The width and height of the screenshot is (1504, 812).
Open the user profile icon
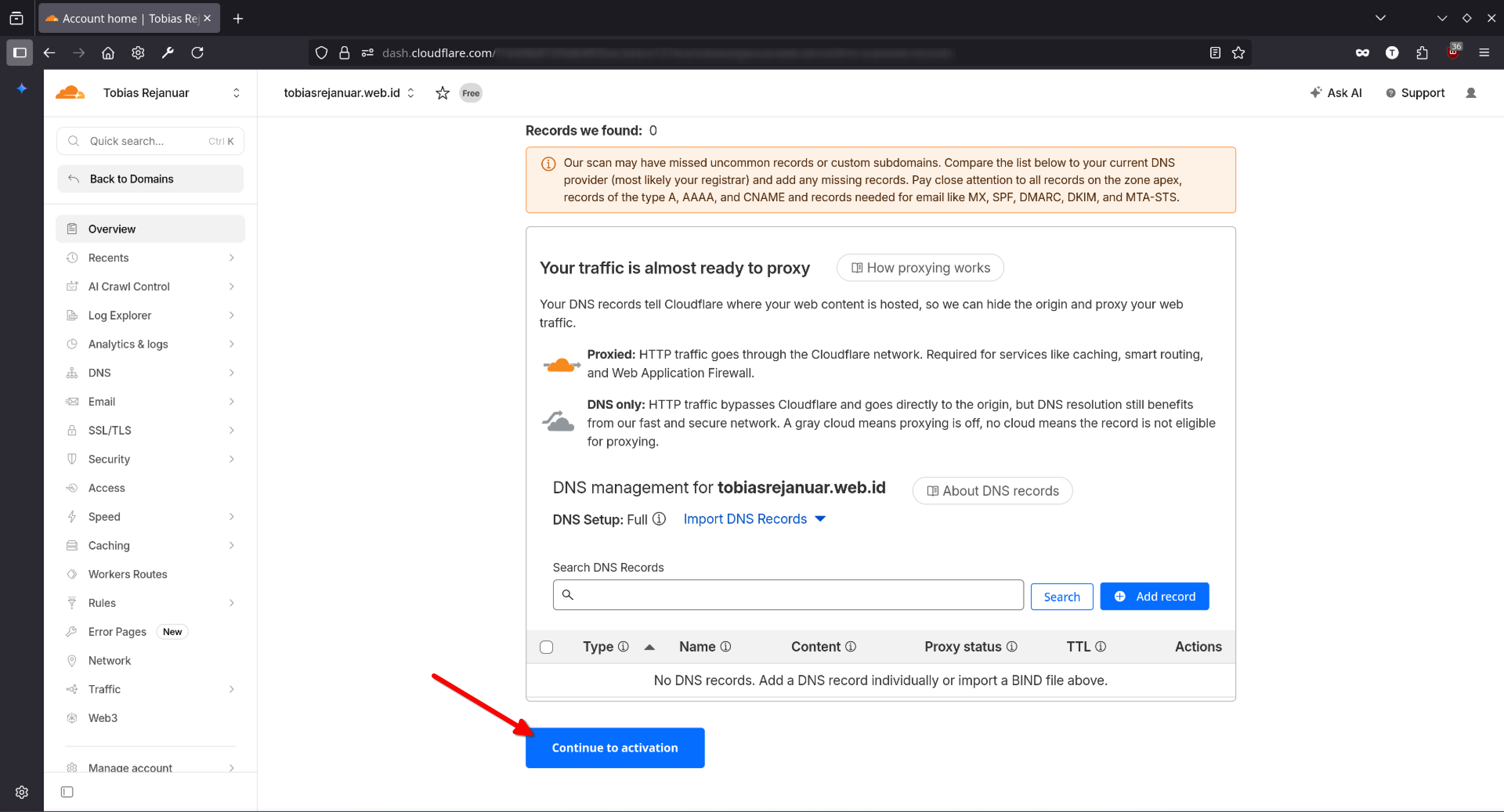(x=1470, y=93)
